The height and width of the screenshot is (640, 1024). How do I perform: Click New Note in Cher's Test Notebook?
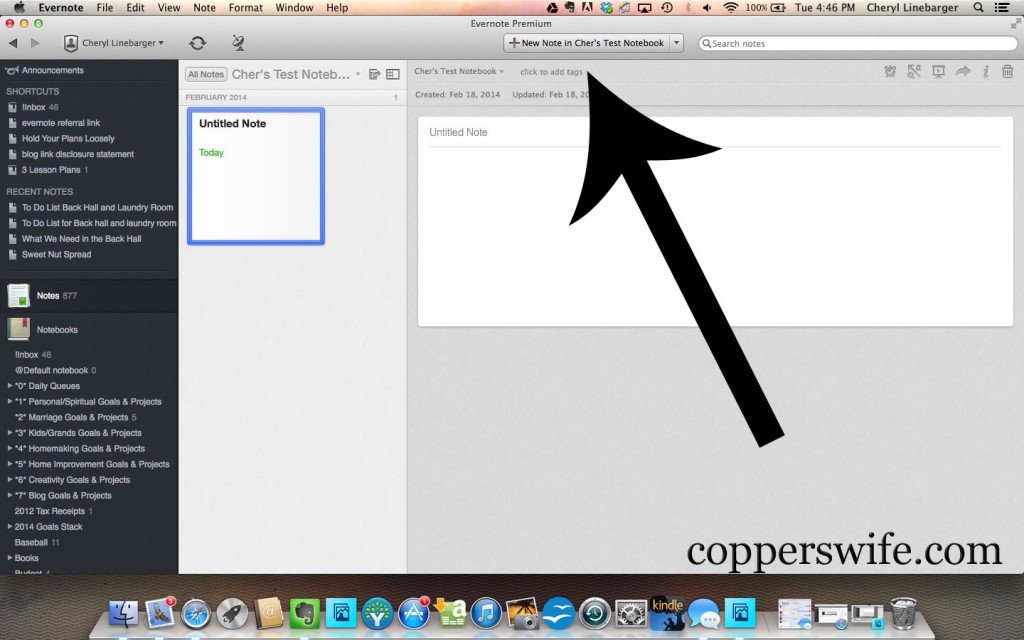pos(587,43)
